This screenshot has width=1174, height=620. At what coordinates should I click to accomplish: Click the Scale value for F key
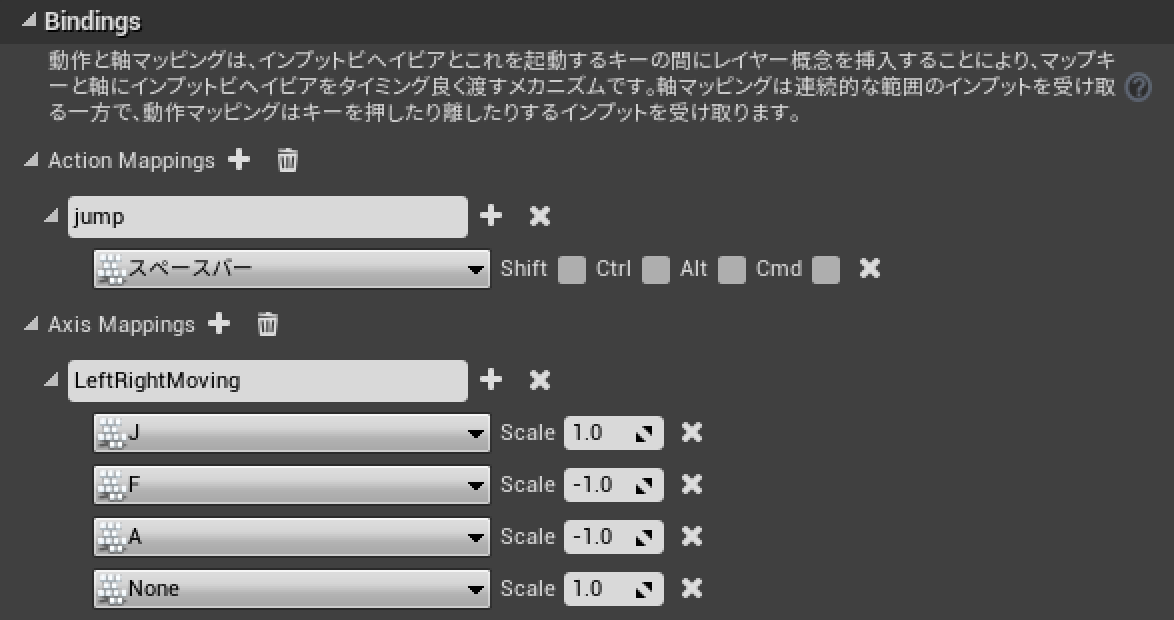coord(613,484)
